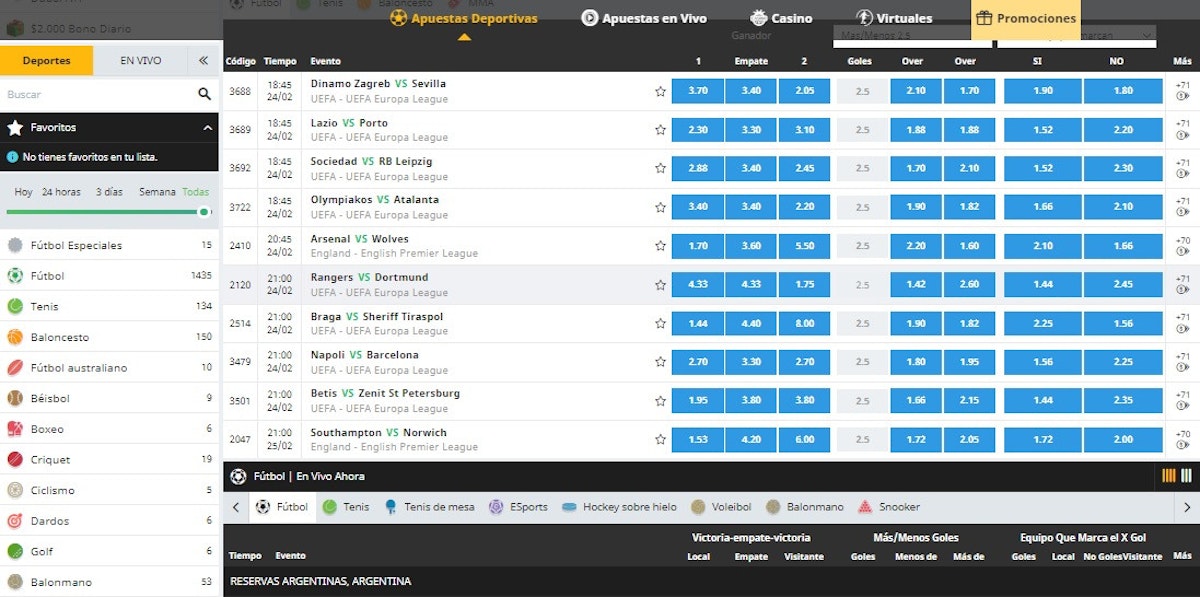
Task: Click the search magnifier icon
Action: [x=204, y=94]
